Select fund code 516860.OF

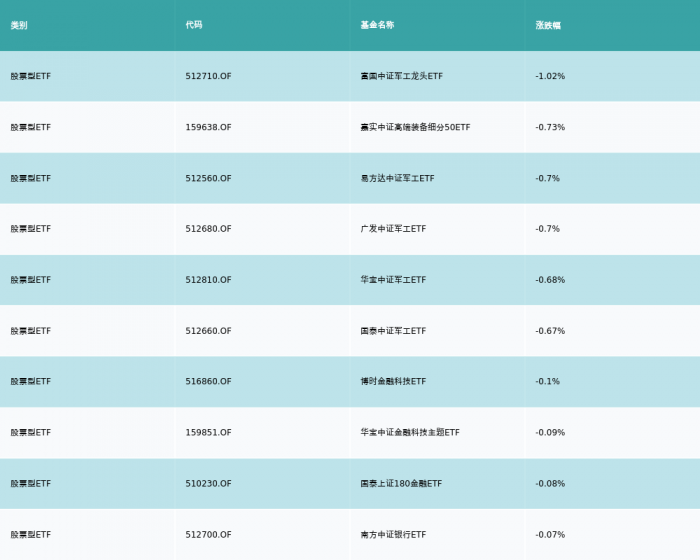208,381
